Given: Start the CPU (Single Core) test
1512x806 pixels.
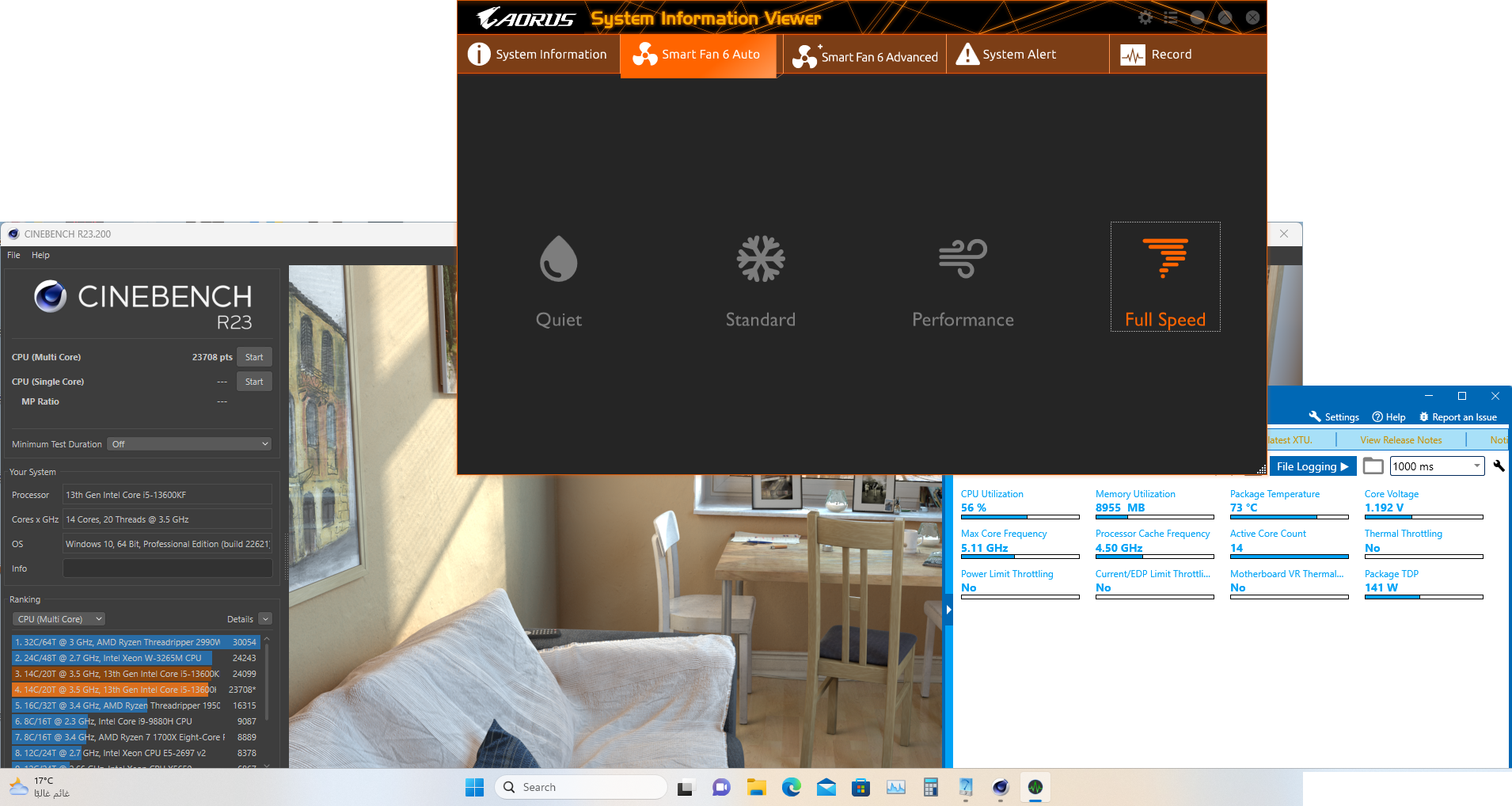Looking at the screenshot, I should tap(254, 382).
